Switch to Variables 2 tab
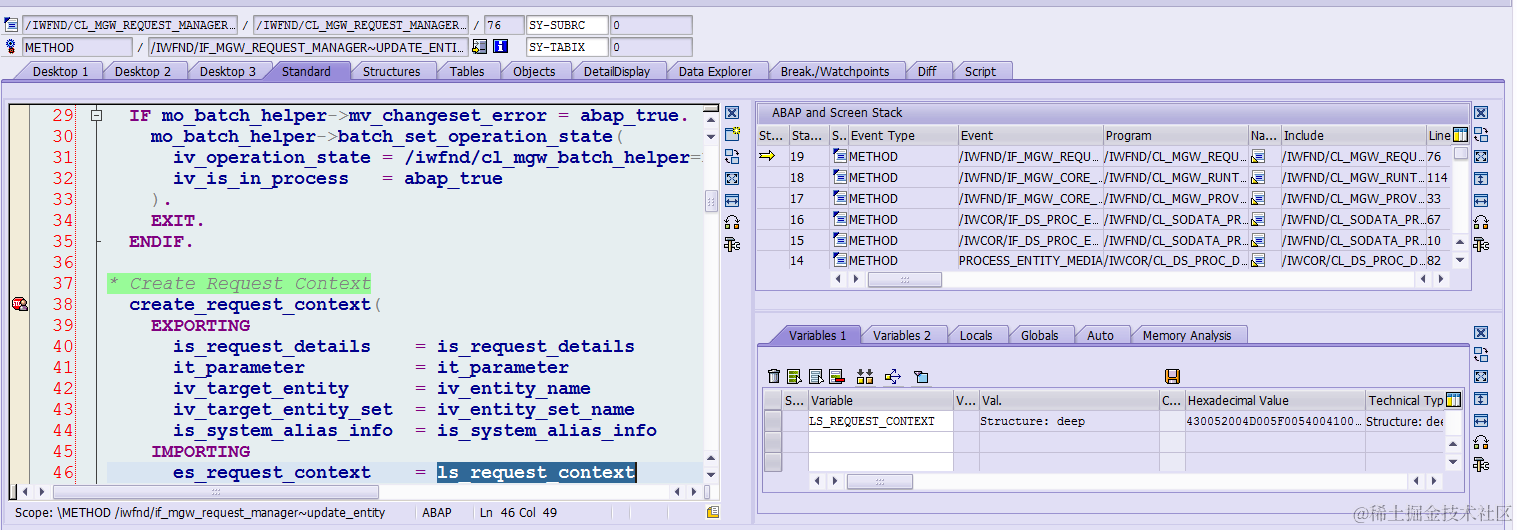 pos(902,335)
